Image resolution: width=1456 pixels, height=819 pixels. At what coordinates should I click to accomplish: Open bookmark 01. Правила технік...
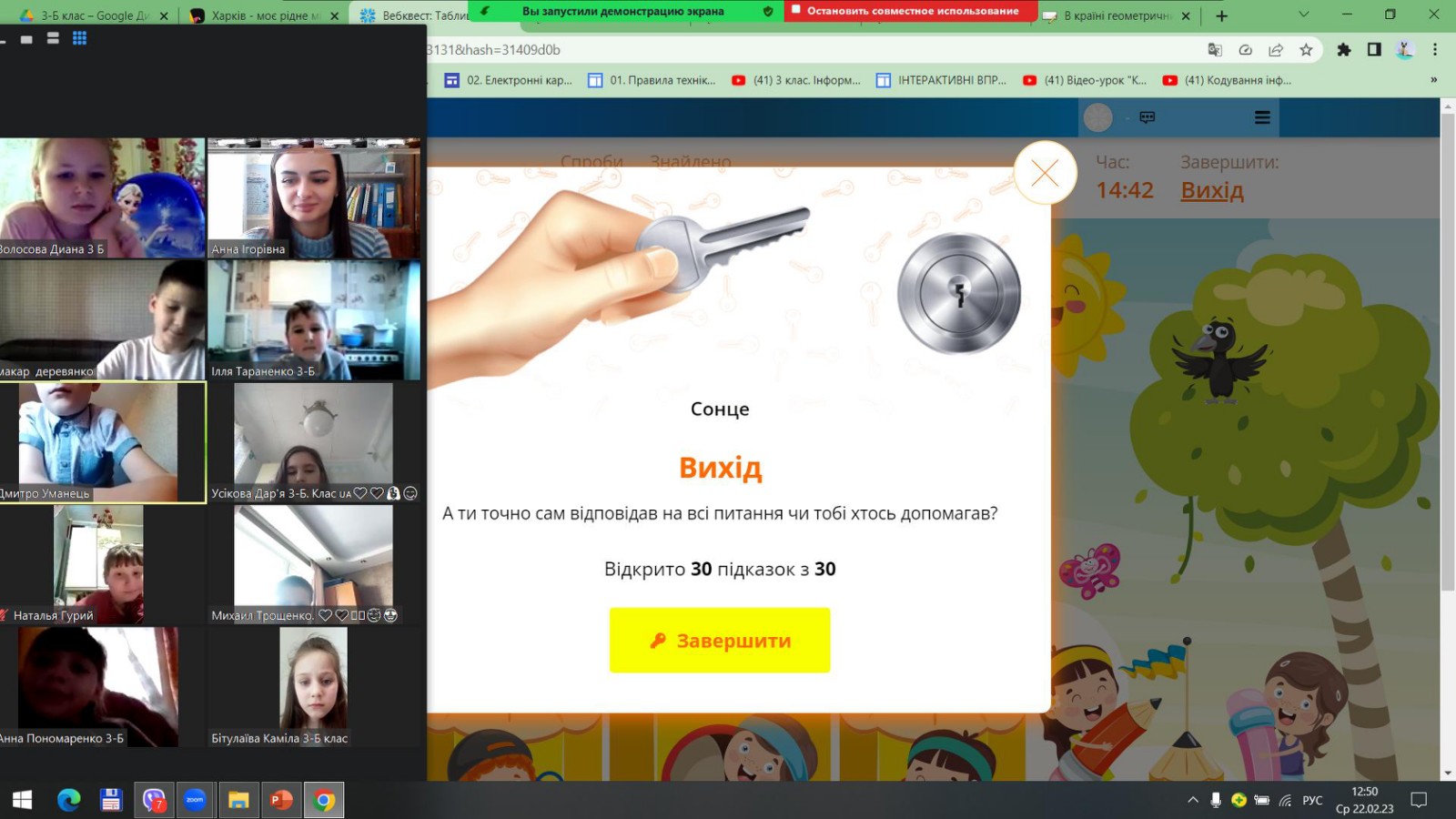click(652, 80)
